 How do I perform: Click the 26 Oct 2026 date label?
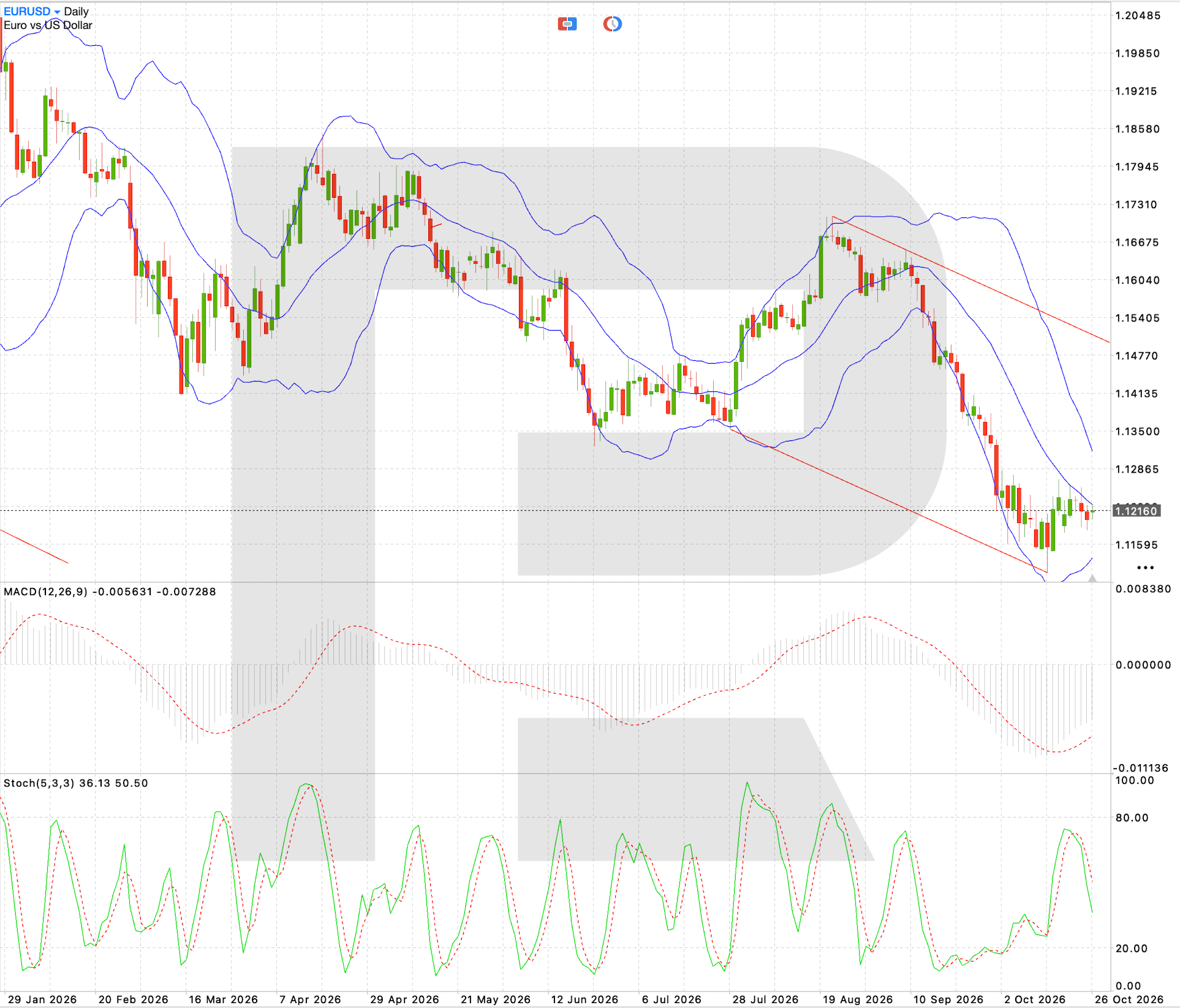point(1129,999)
